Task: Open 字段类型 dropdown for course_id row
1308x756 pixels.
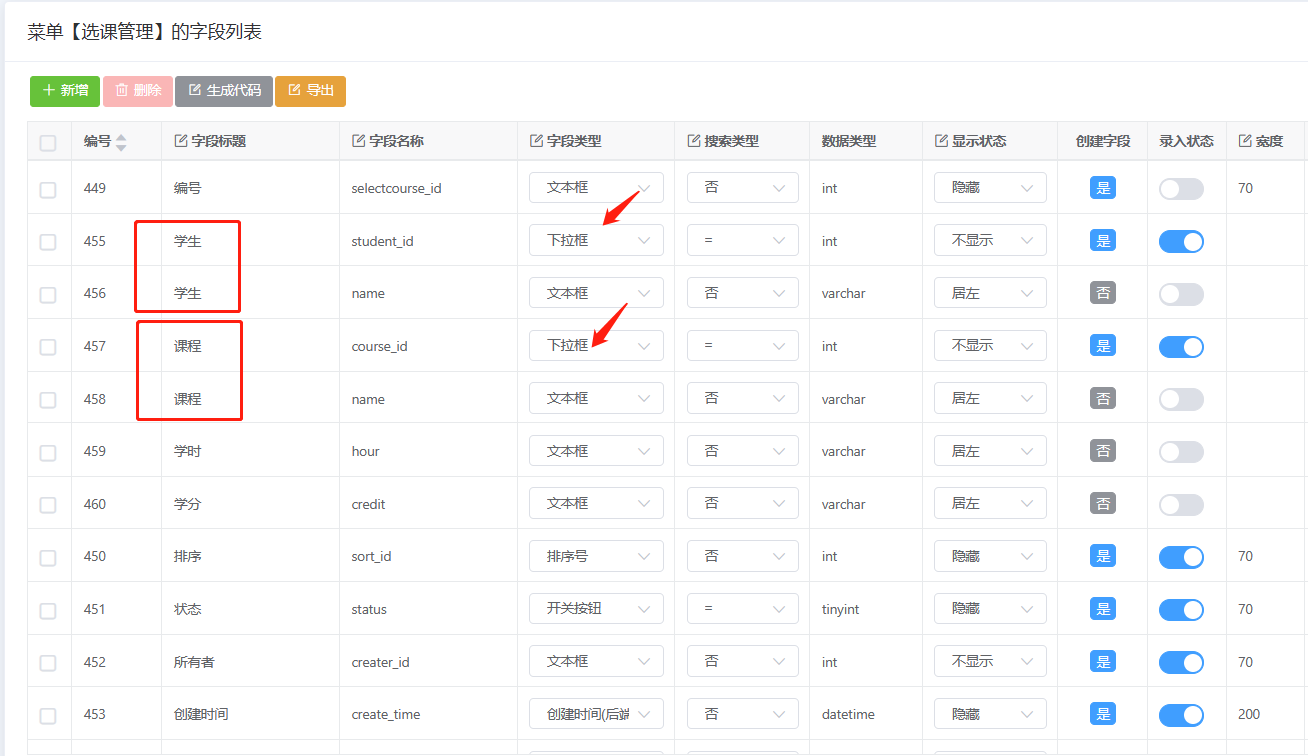Action: click(596, 346)
